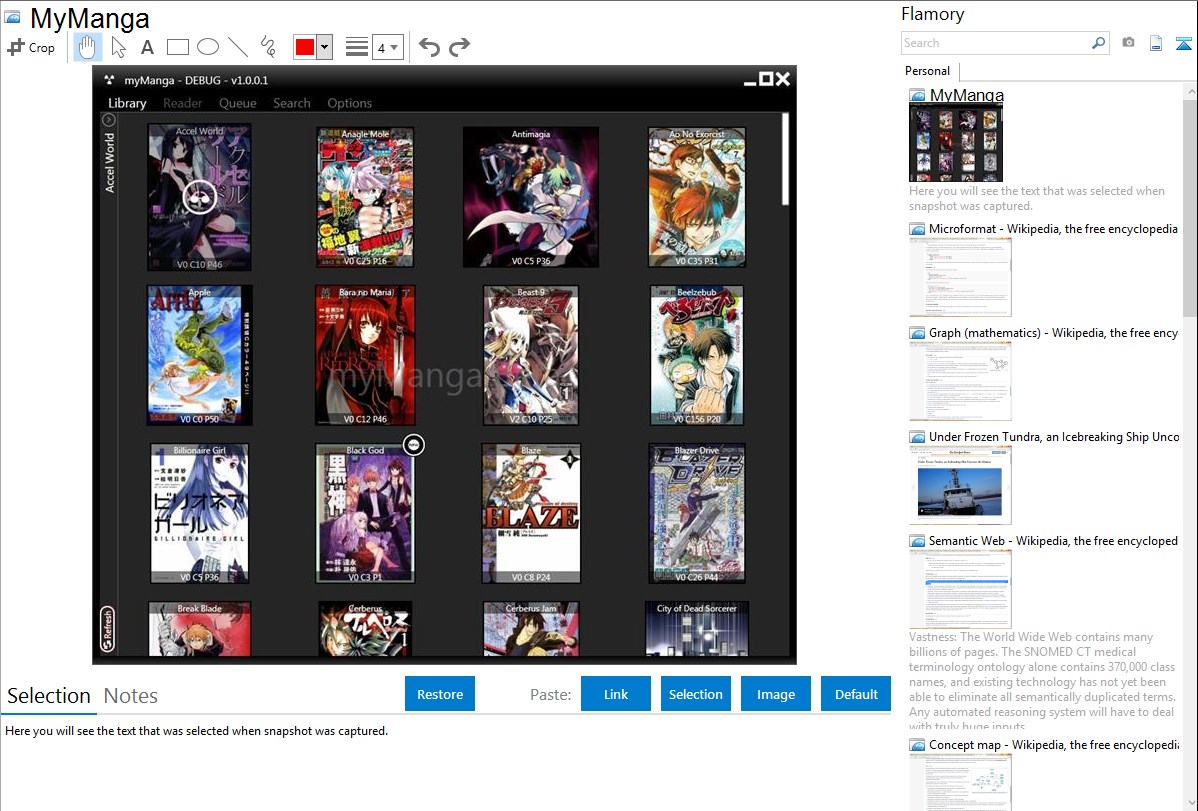The height and width of the screenshot is (811, 1198).
Task: Redo the last undone action
Action: pos(459,47)
